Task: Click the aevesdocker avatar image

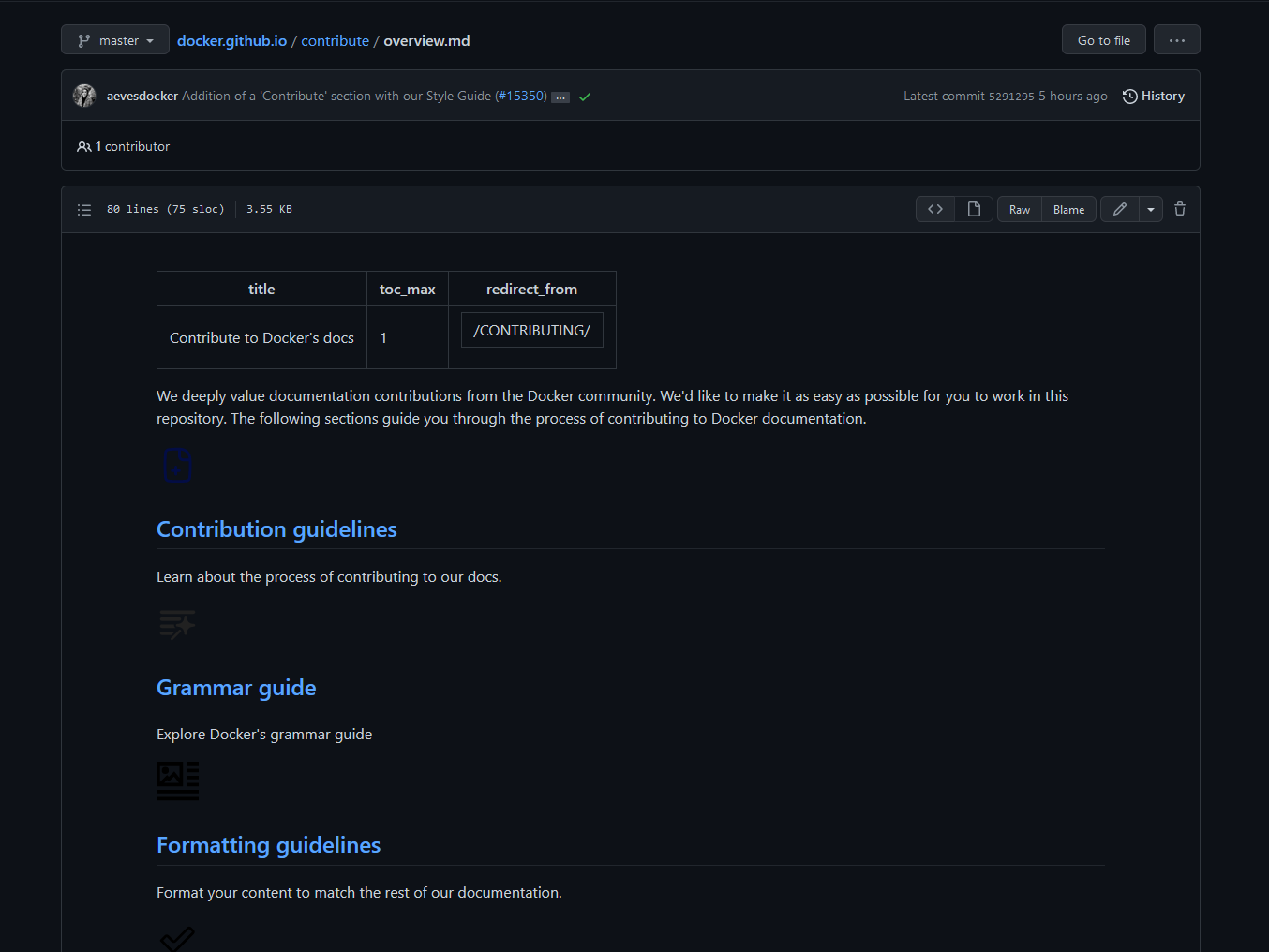Action: [x=84, y=96]
